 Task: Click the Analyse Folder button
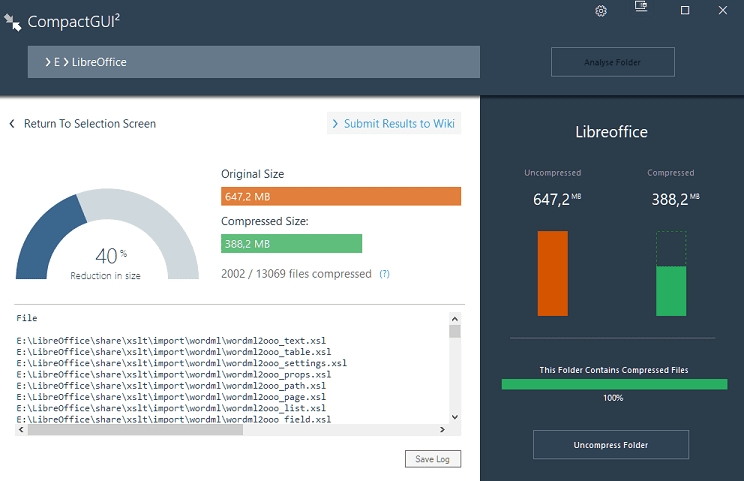point(613,62)
